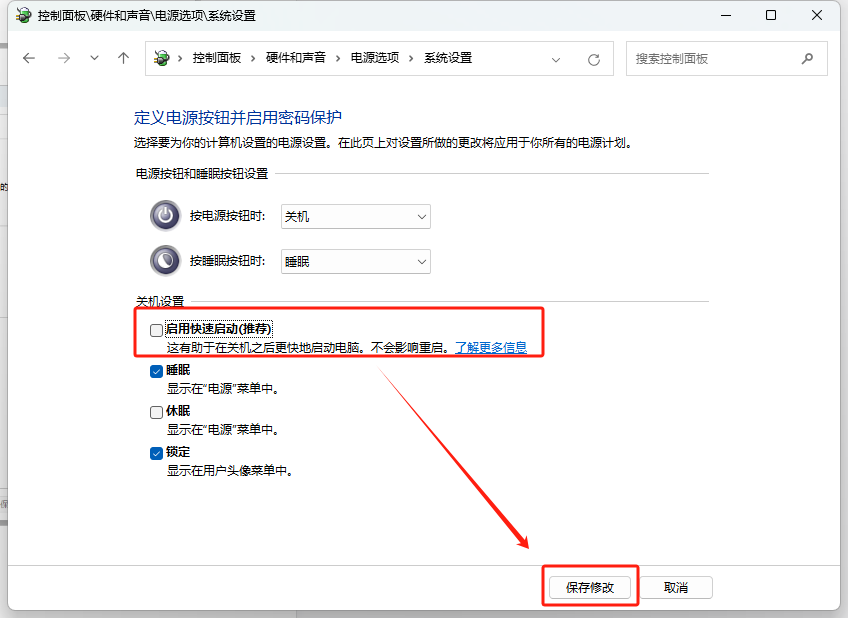Uncheck the 锁定 checkbox
Image resolution: width=848 pixels, height=618 pixels.
pos(156,453)
